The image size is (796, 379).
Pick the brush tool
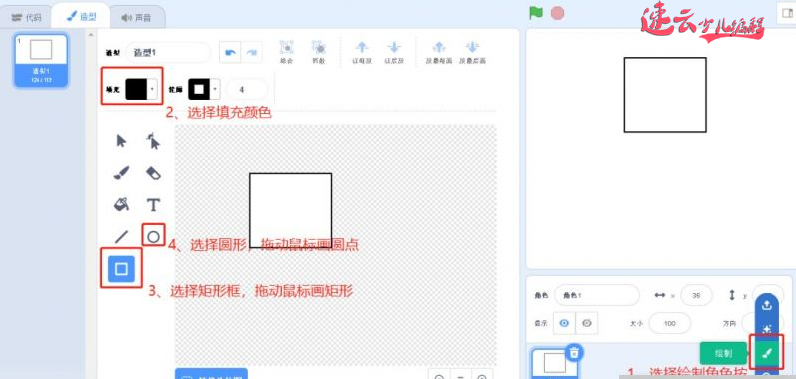tap(121, 173)
